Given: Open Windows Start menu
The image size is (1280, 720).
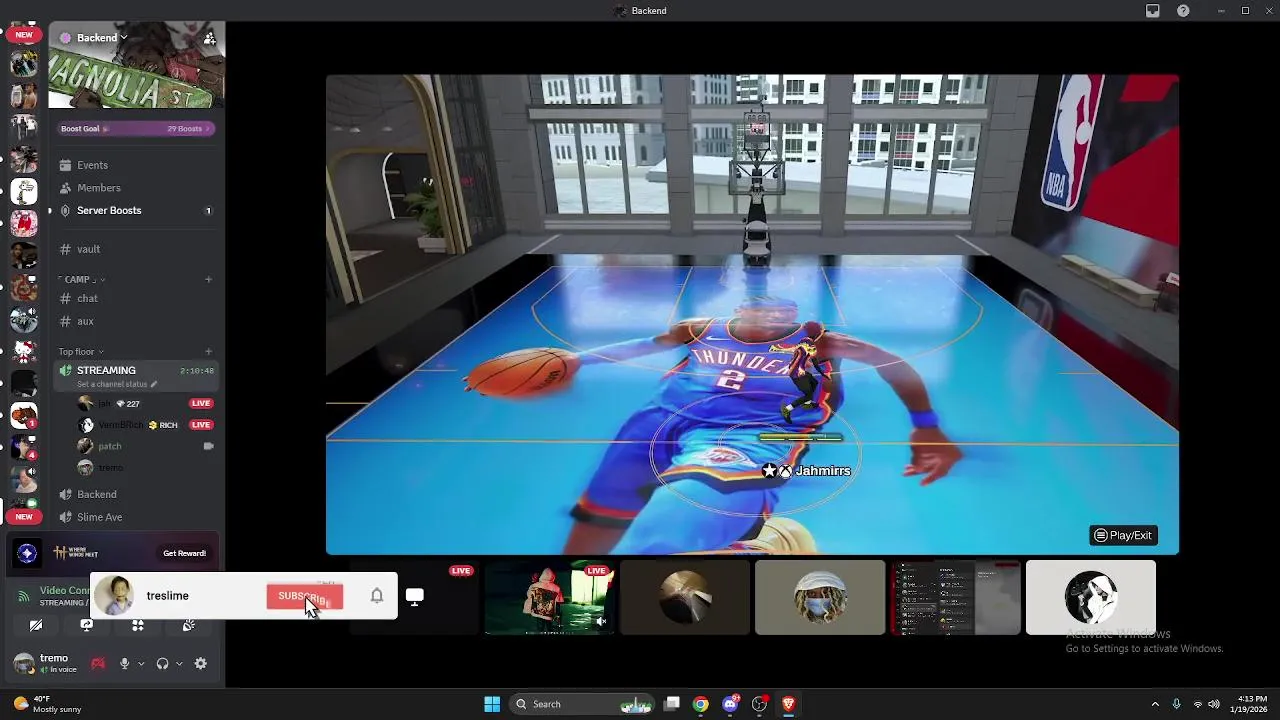Looking at the screenshot, I should (x=492, y=704).
